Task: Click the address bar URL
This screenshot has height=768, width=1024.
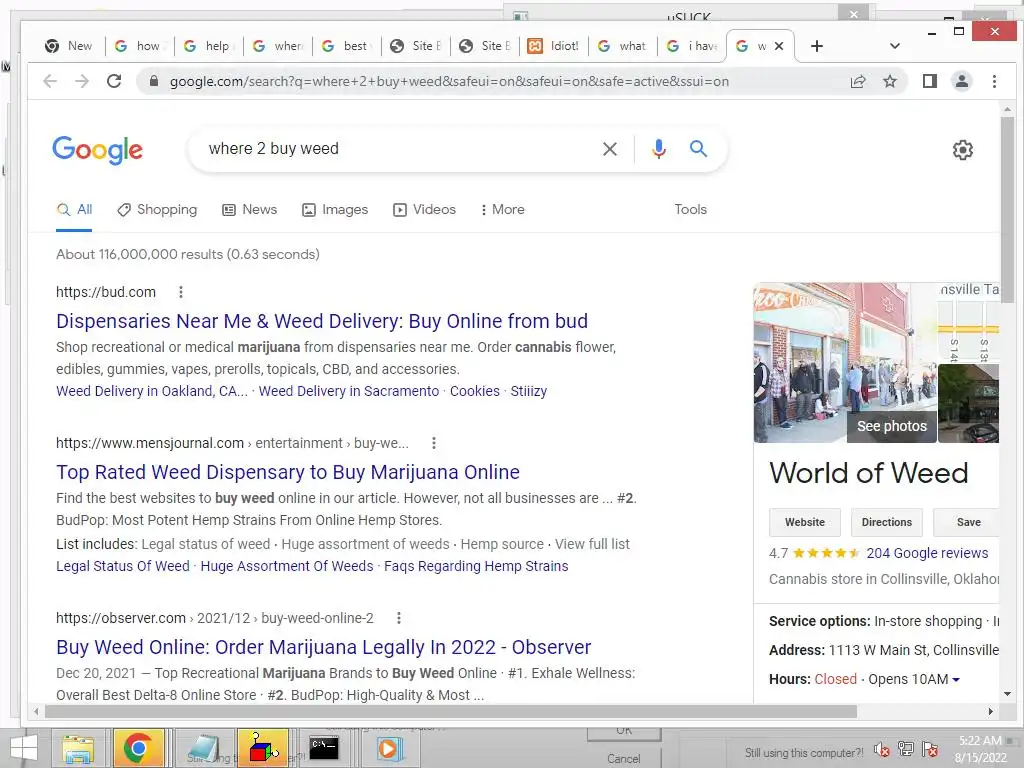Action: coord(449,82)
